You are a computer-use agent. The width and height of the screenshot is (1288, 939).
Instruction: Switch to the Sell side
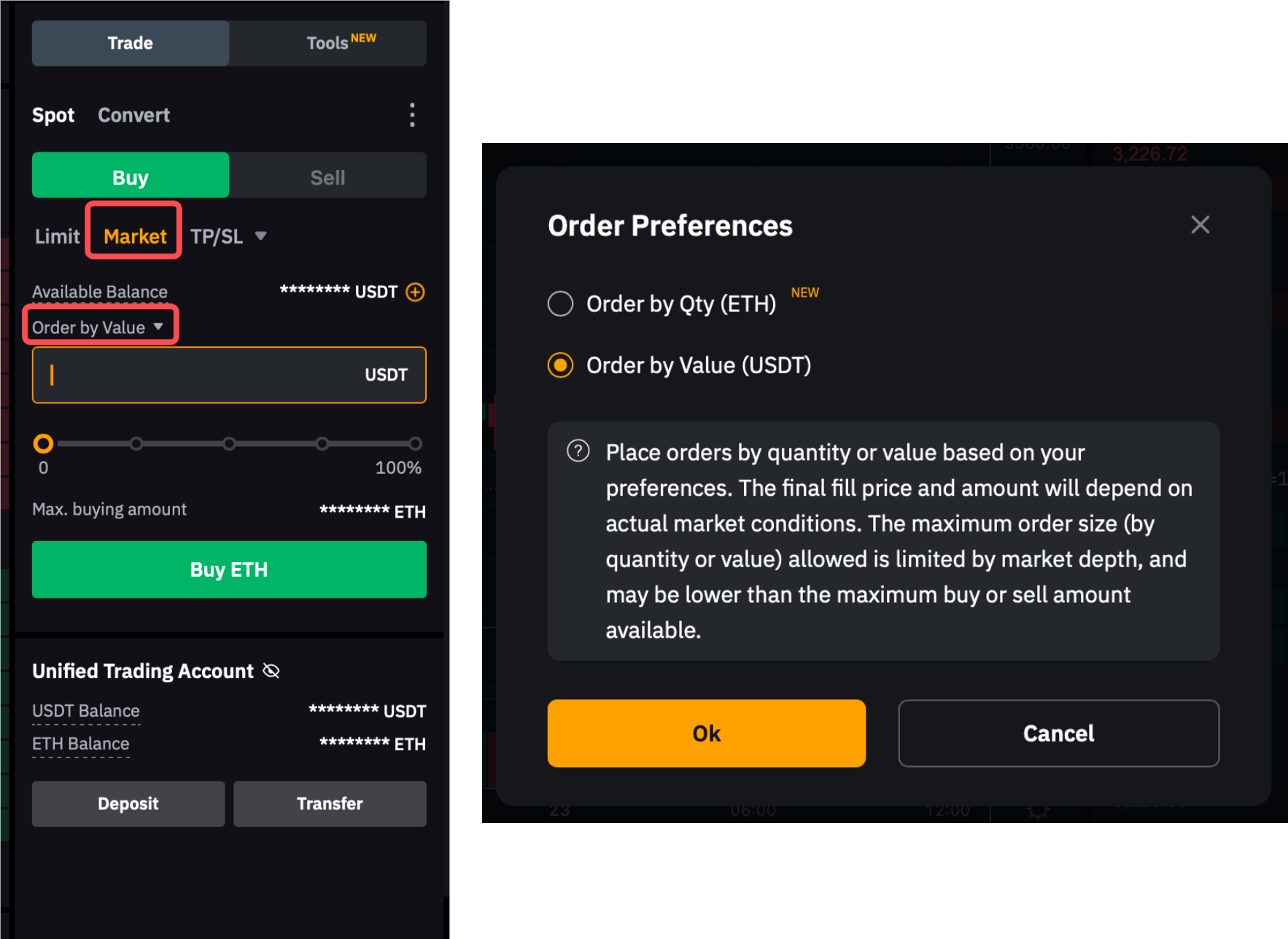[x=327, y=177]
